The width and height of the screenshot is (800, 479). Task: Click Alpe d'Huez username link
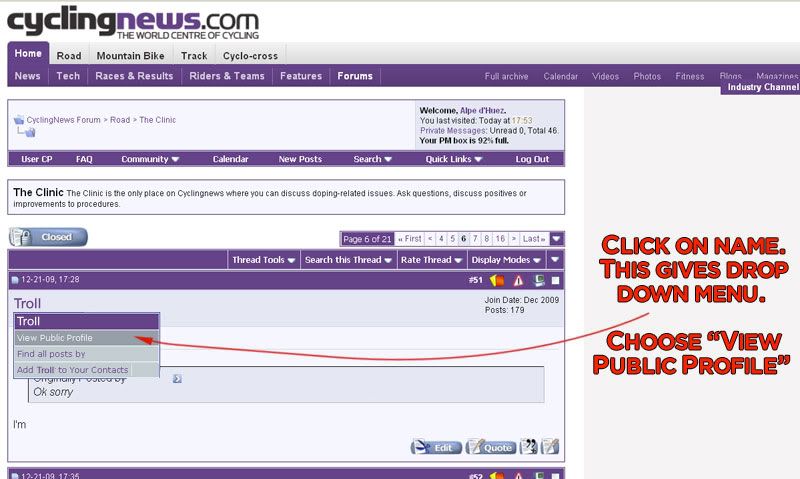click(482, 110)
